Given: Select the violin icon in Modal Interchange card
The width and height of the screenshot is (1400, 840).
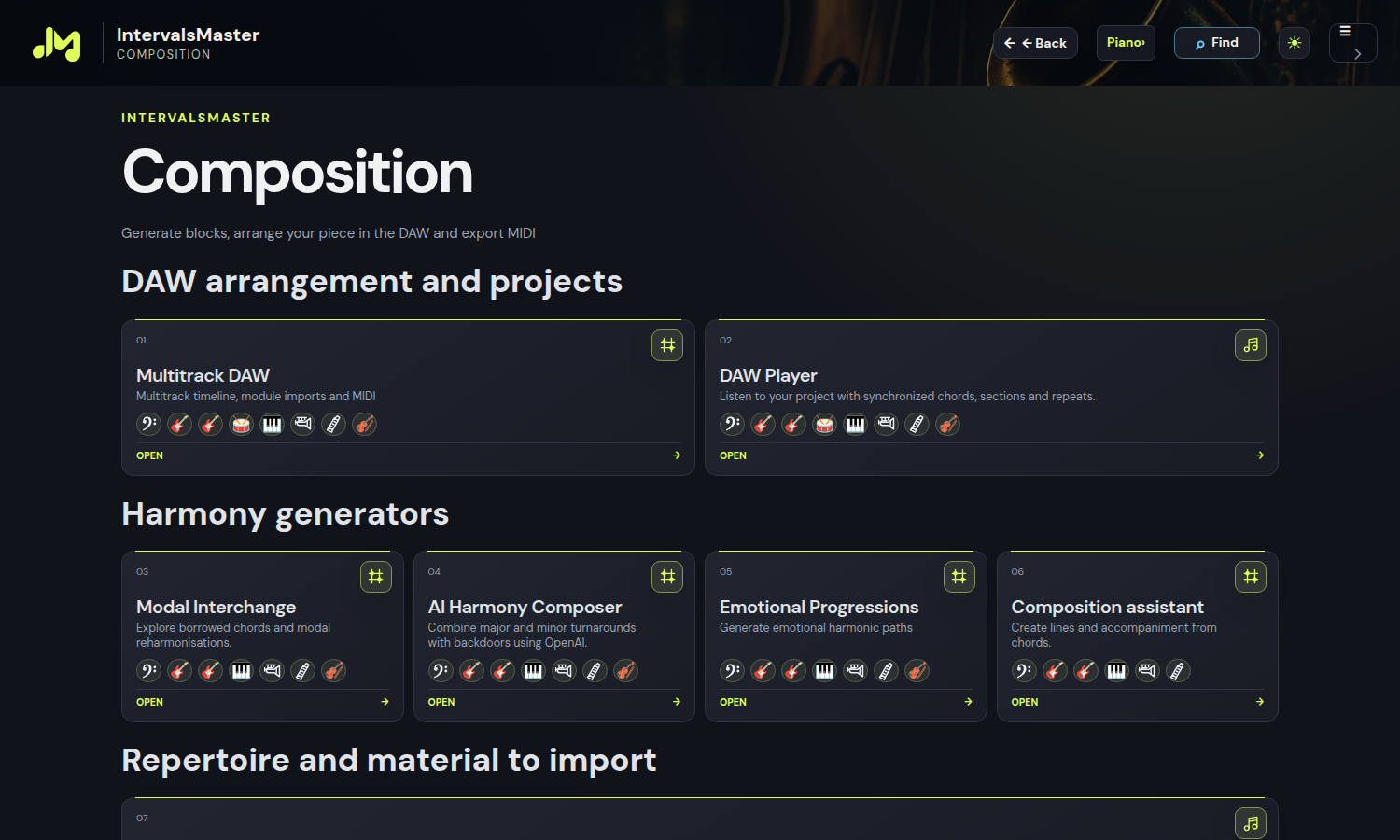Looking at the screenshot, I should (x=333, y=671).
